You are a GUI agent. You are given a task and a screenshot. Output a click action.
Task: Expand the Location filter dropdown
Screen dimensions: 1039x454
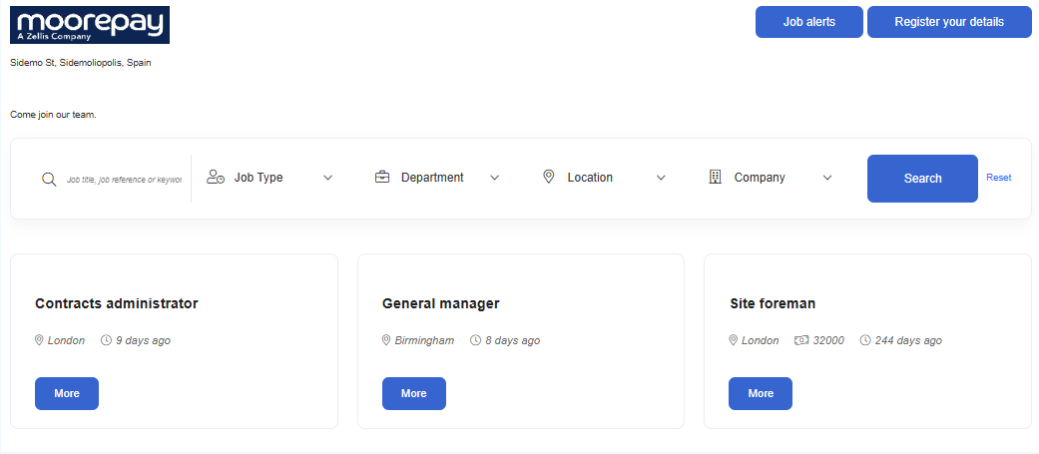tap(660, 178)
